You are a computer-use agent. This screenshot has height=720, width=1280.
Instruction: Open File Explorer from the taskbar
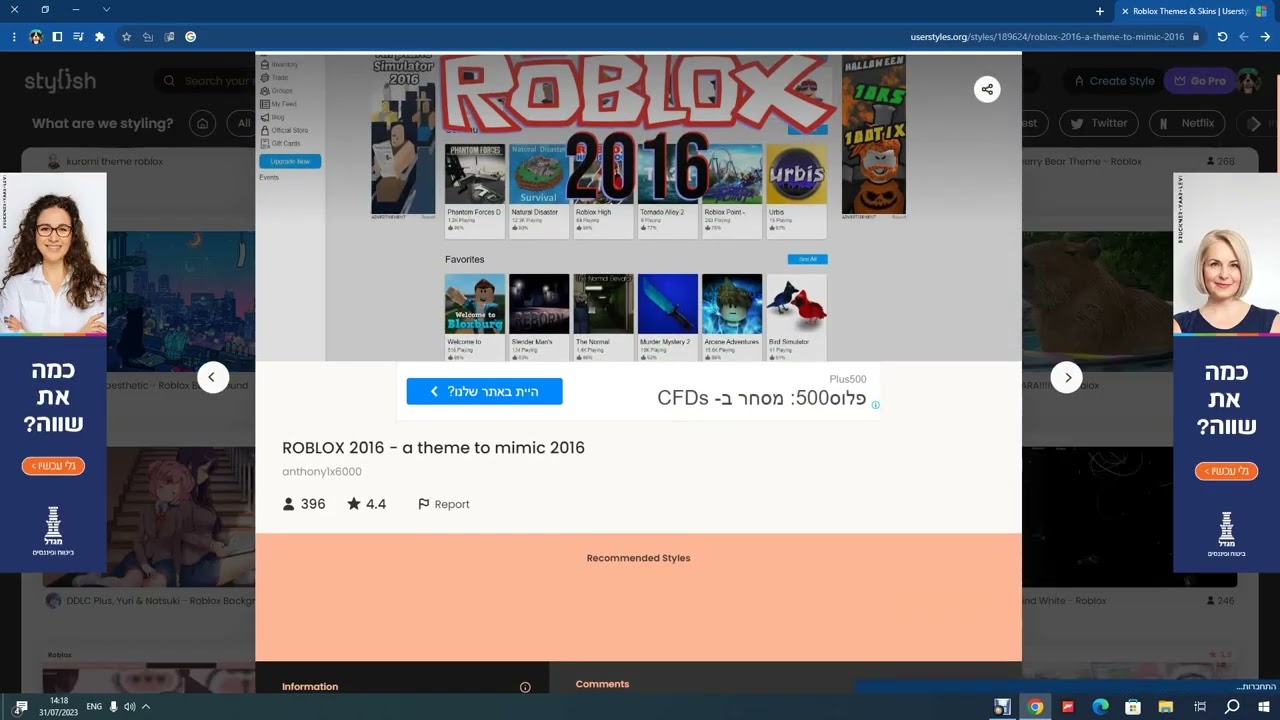point(1165,707)
